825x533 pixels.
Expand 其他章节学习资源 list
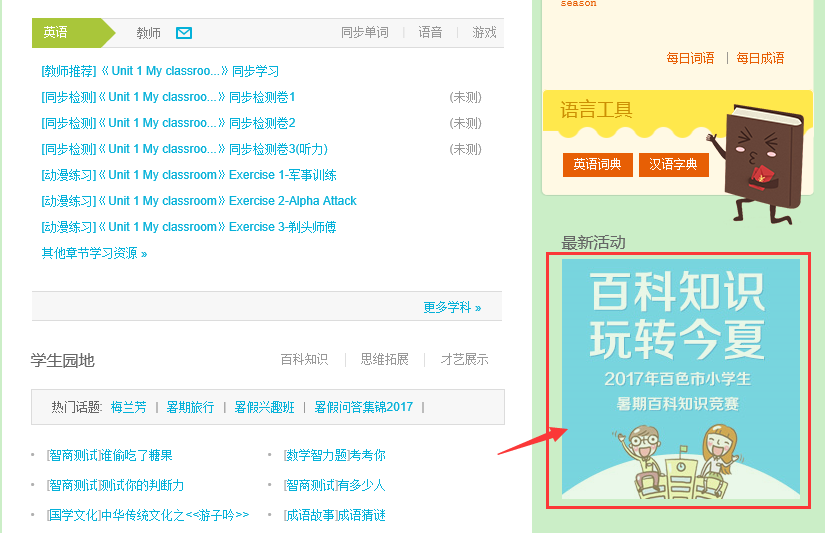tap(94, 253)
